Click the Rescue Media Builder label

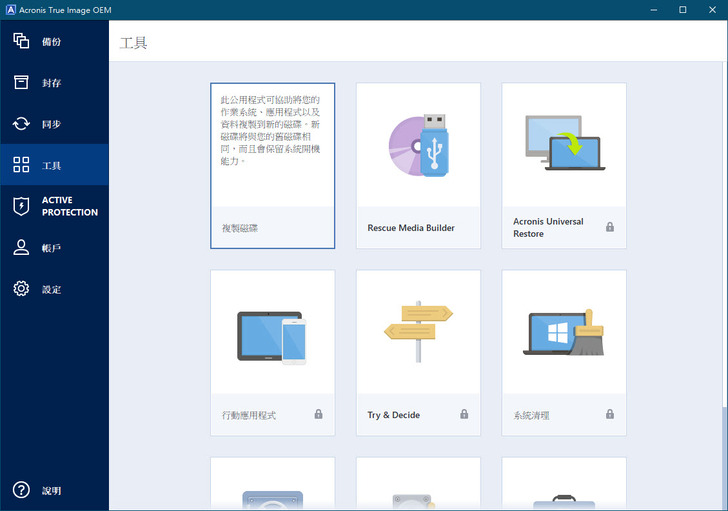click(x=411, y=228)
